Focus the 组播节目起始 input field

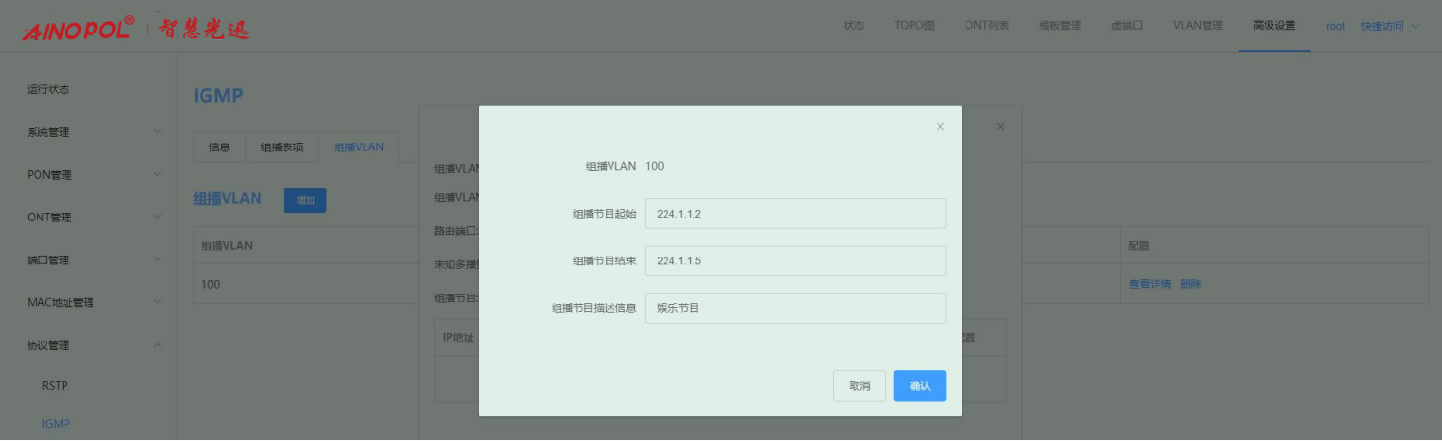pyautogui.click(x=795, y=214)
